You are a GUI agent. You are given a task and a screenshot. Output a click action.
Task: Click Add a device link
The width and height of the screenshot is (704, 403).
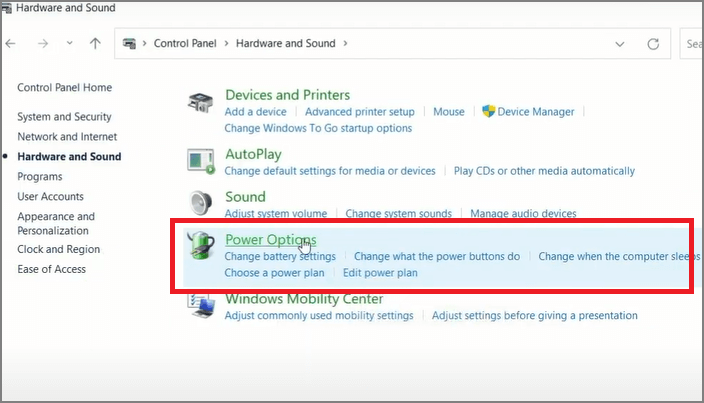pos(255,112)
